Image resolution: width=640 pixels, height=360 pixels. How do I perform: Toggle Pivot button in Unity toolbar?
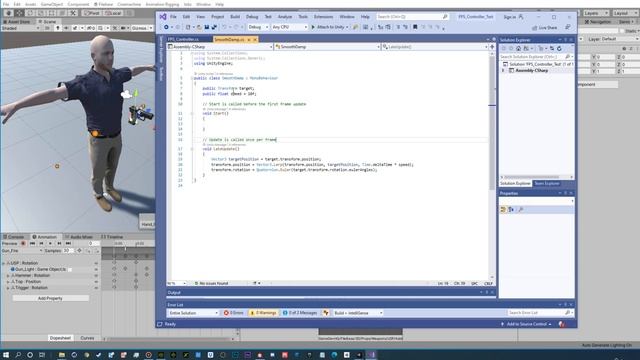[91, 13]
